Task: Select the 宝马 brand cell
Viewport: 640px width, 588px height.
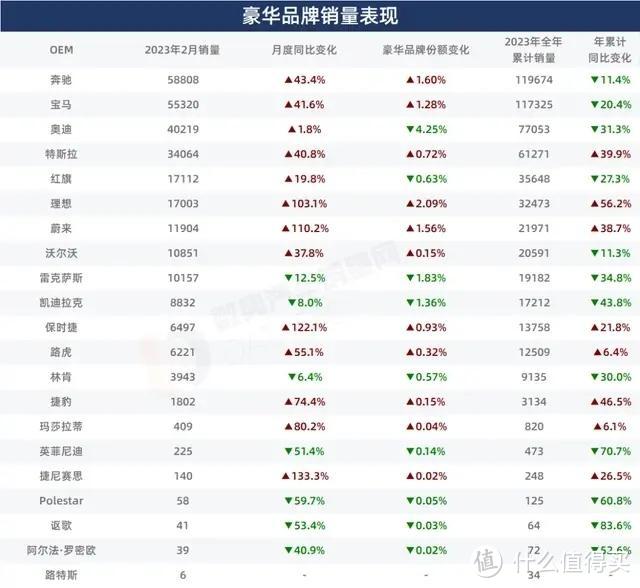Action: 61,104
